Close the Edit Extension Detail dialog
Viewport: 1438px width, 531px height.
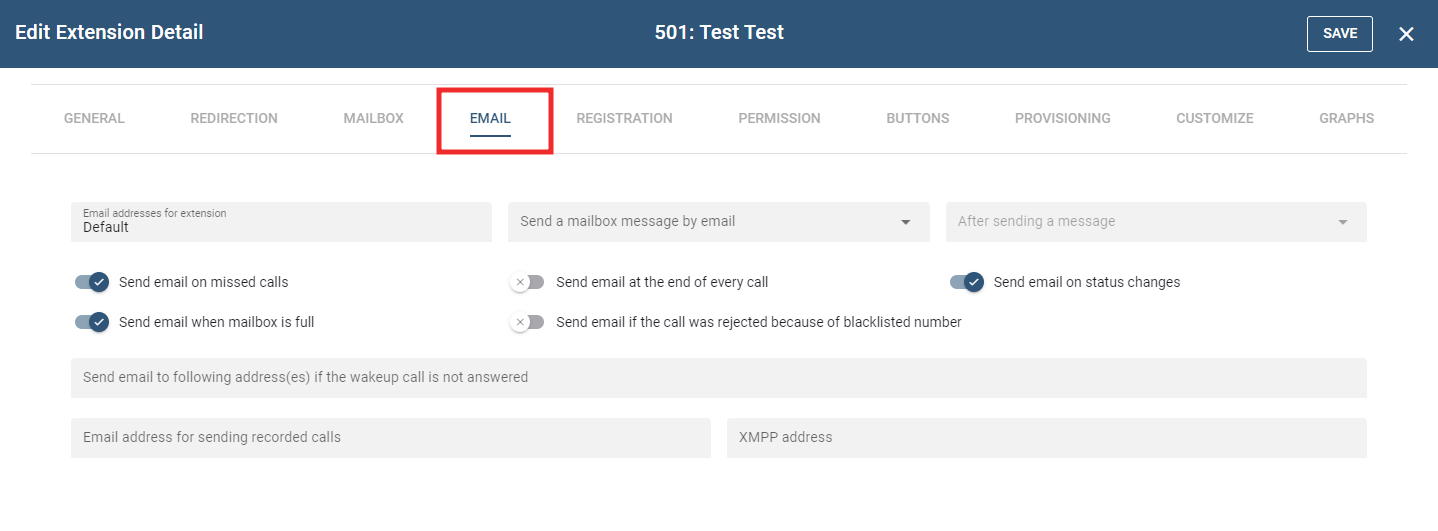point(1406,34)
